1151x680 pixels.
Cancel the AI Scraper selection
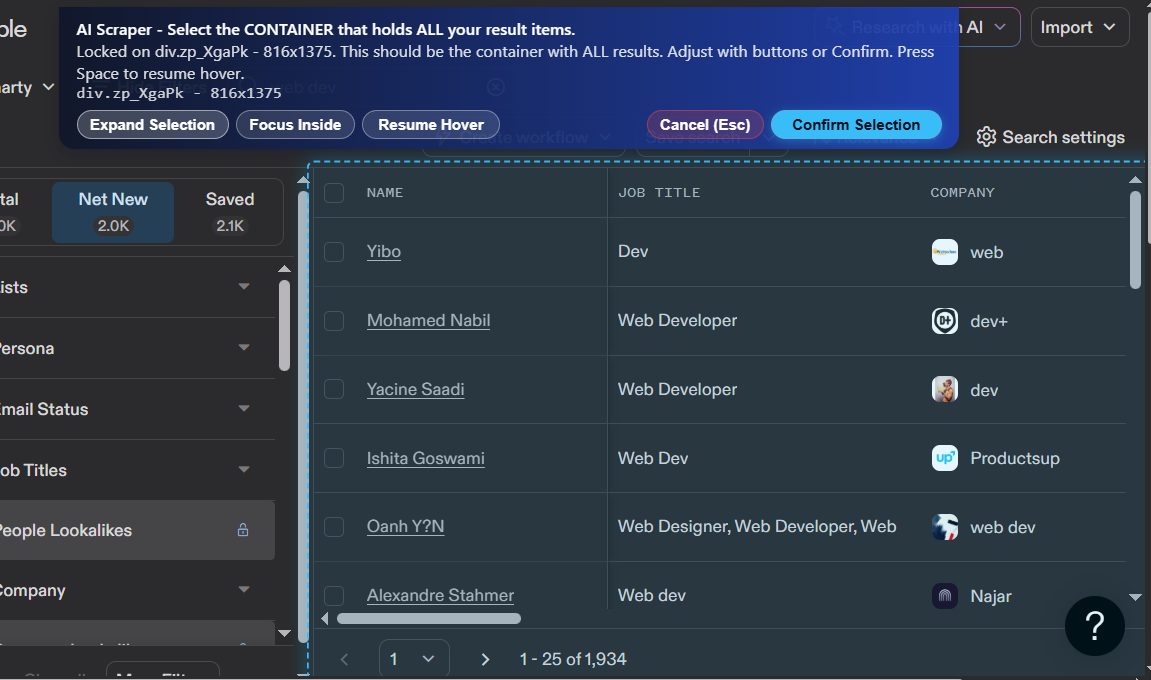point(705,125)
